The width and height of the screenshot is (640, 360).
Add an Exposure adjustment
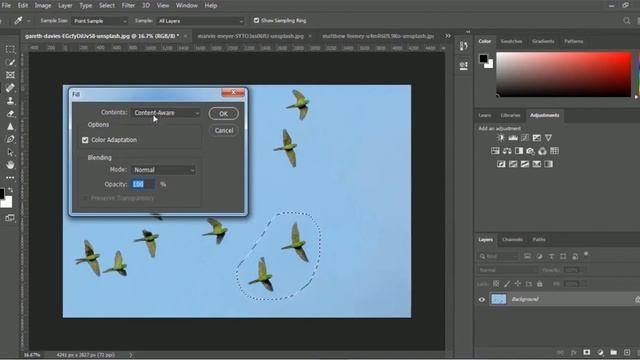tap(536, 138)
